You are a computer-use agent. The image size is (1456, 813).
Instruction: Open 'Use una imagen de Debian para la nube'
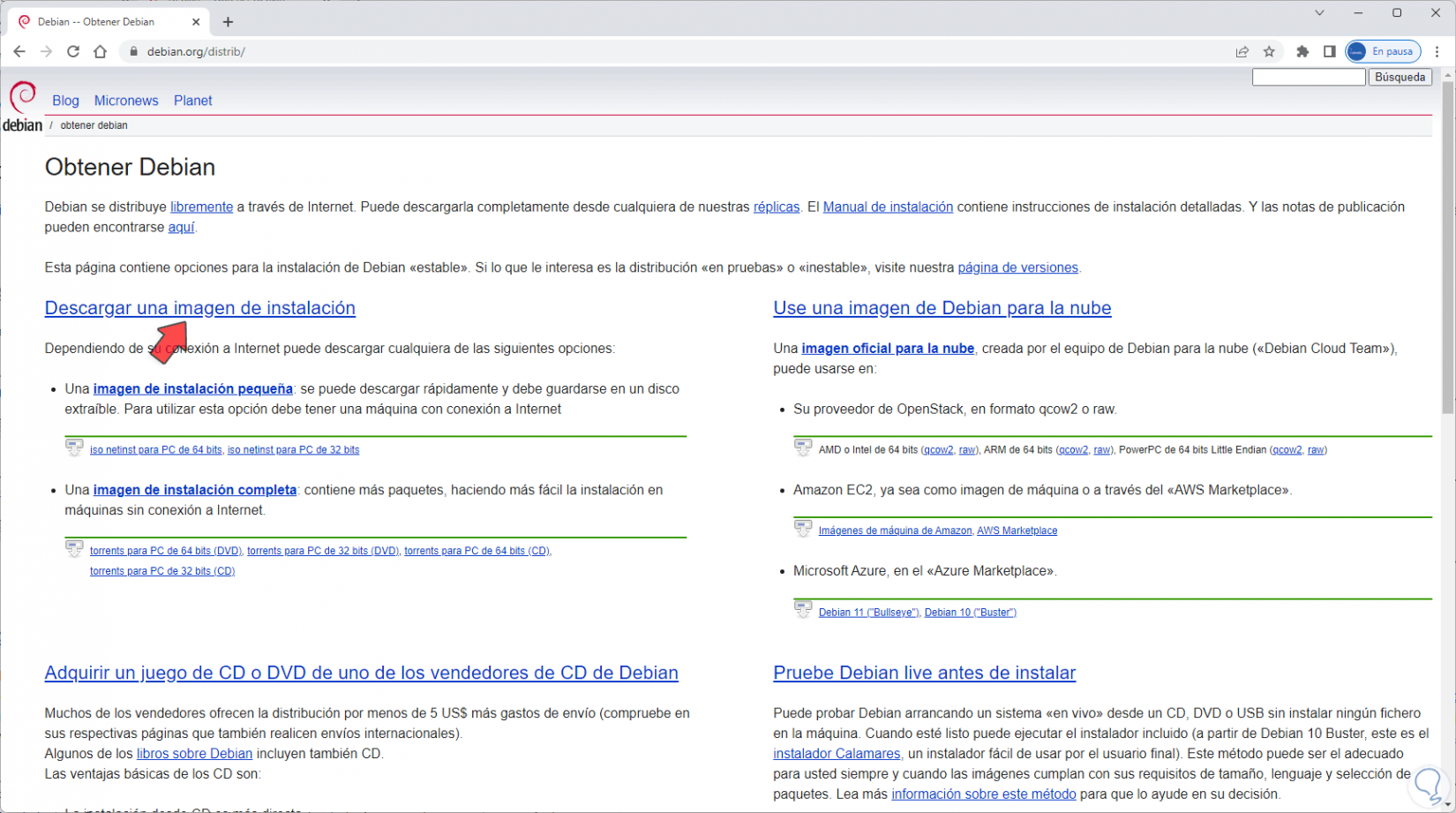pyautogui.click(x=942, y=308)
